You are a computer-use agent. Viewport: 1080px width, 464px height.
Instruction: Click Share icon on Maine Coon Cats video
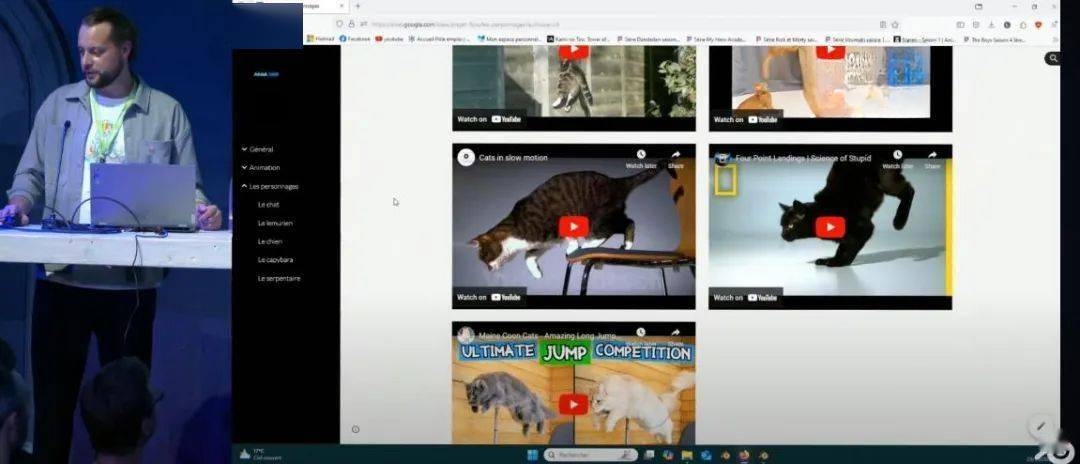point(676,336)
